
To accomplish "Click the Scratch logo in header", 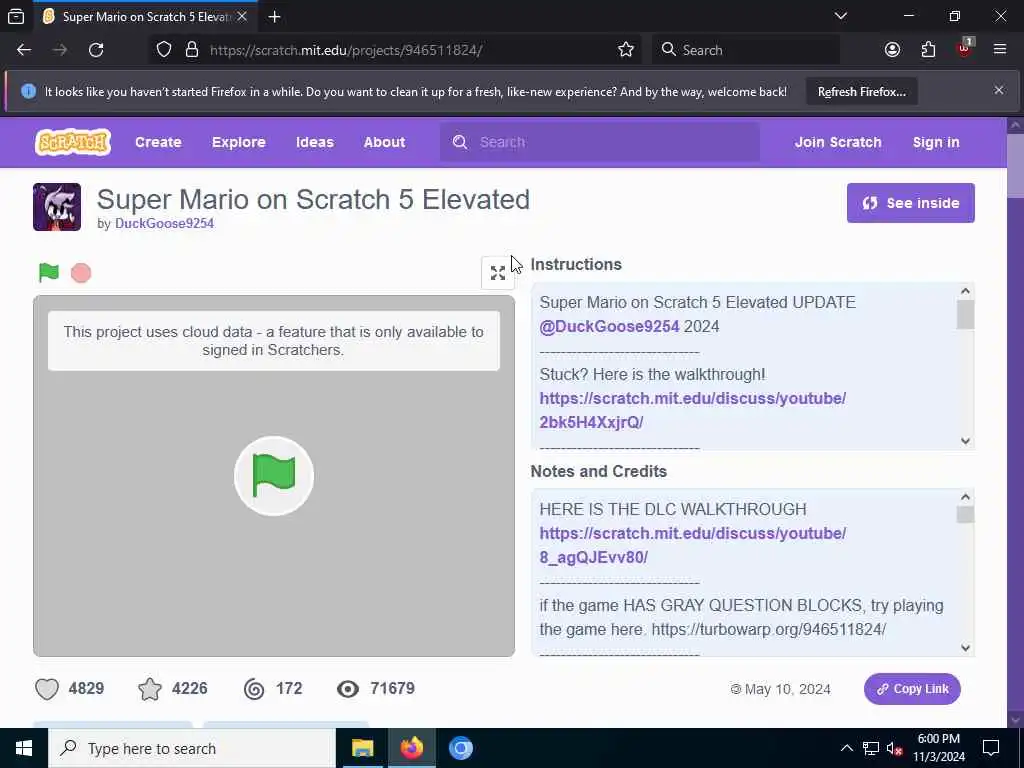I will (x=72, y=142).
